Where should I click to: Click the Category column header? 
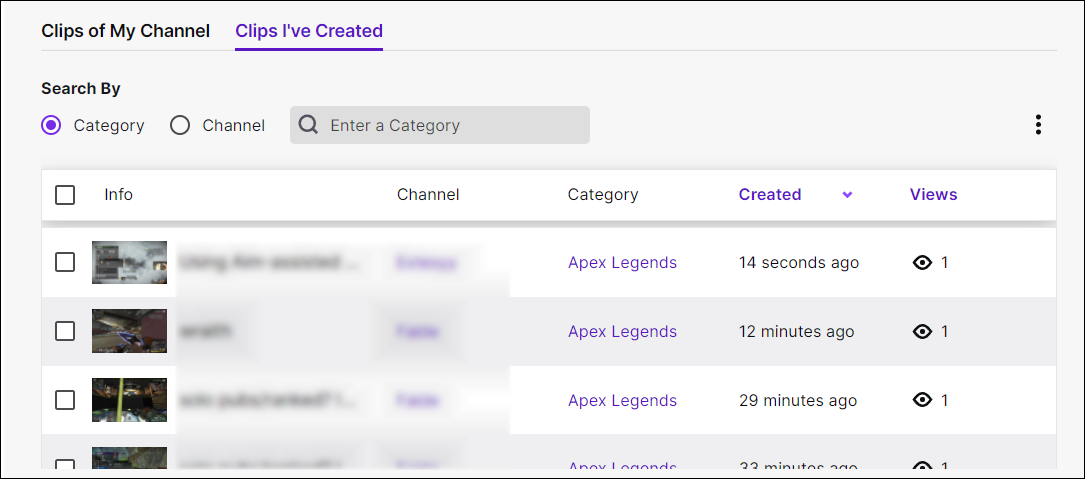[x=603, y=195]
